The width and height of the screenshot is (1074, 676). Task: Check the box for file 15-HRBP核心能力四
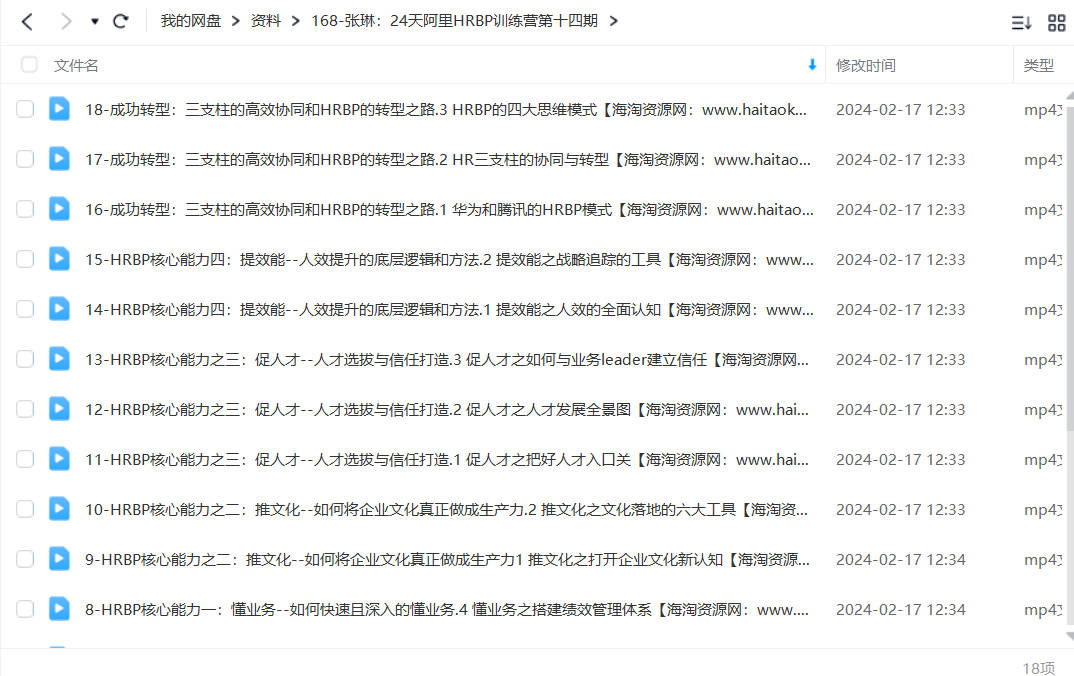coord(25,260)
